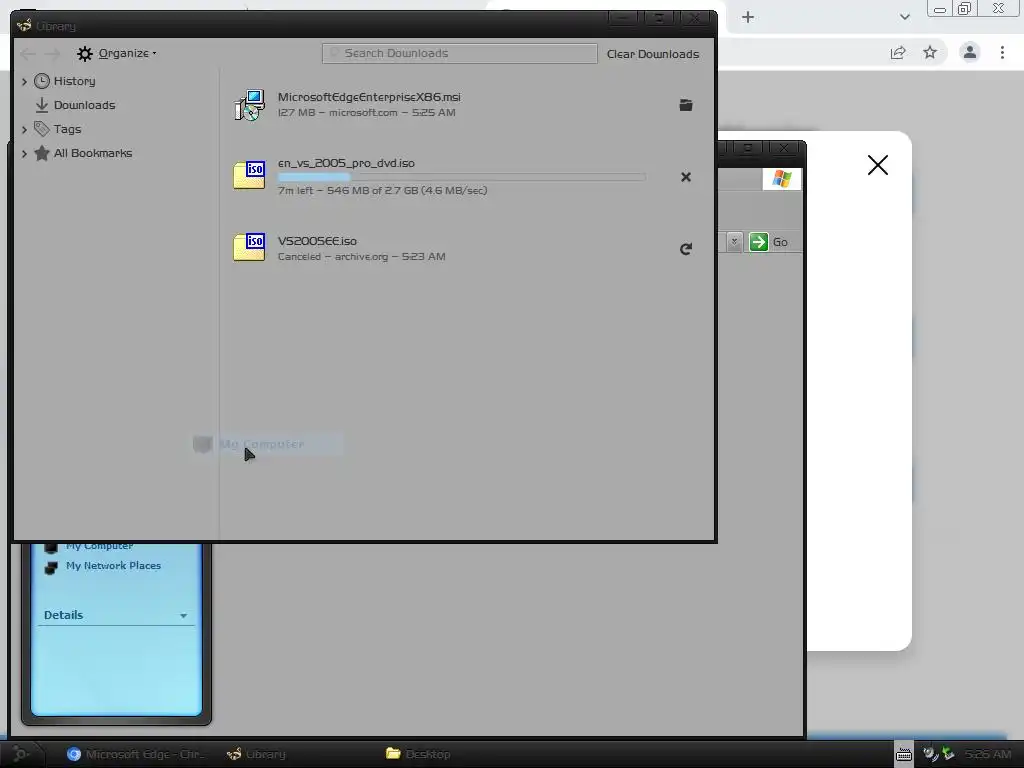Click the MicrosoftEdgeEnterpriseX86.msi installer icon
The width and height of the screenshot is (1024, 768).
coord(249,105)
